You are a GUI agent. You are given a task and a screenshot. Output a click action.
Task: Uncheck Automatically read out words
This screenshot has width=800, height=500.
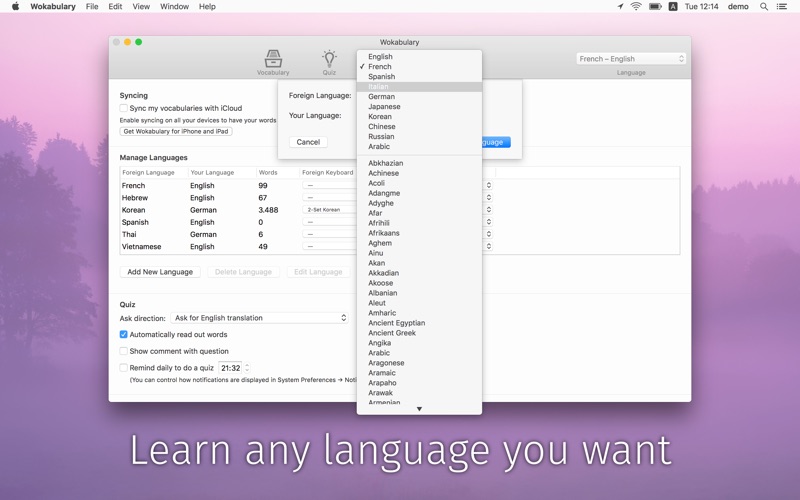click(123, 335)
